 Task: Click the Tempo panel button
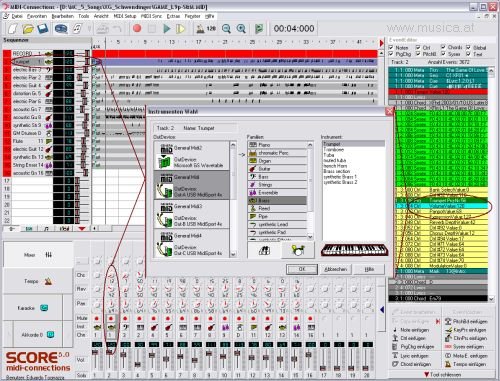(x=38, y=281)
